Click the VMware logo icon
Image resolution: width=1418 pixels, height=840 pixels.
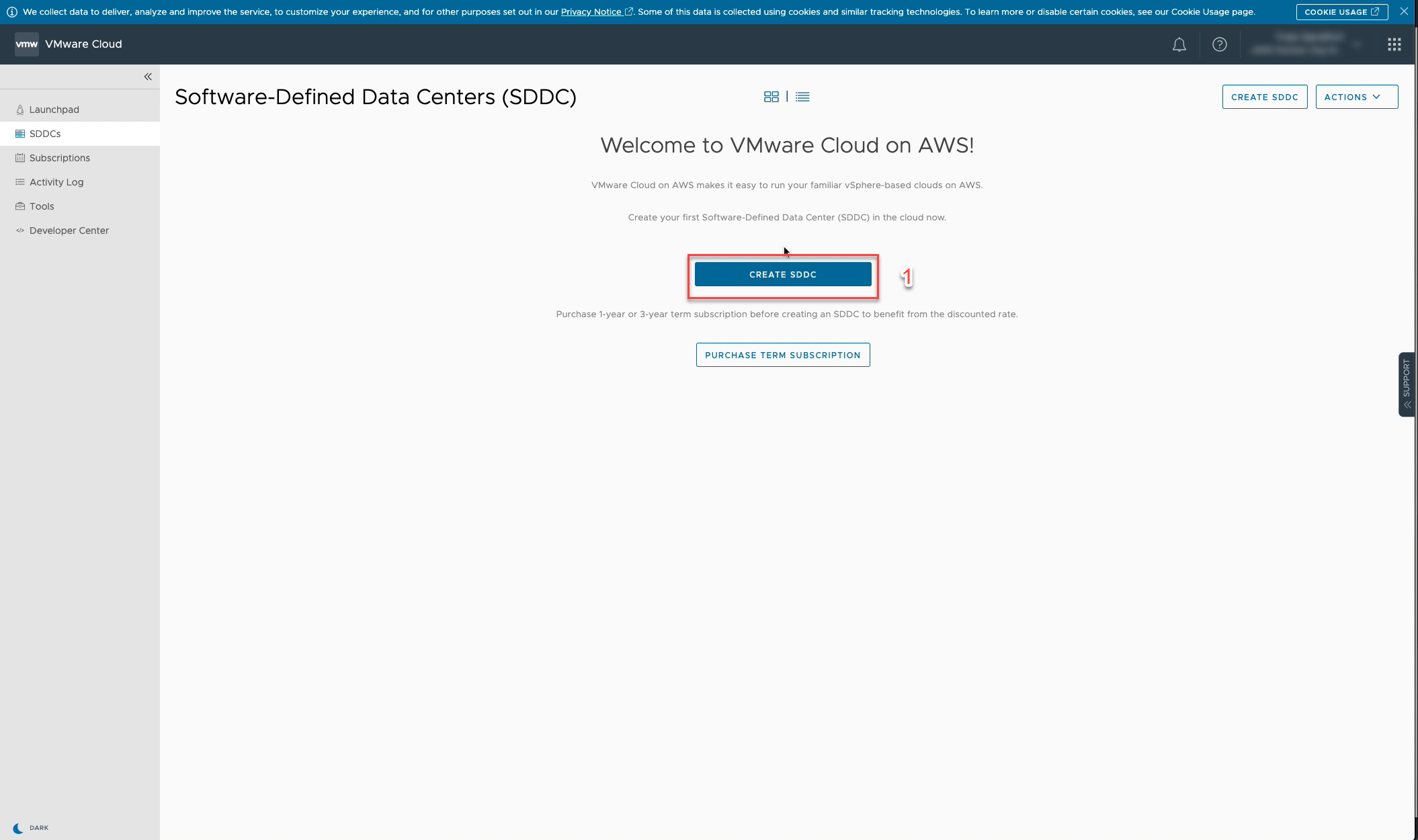pyautogui.click(x=27, y=44)
